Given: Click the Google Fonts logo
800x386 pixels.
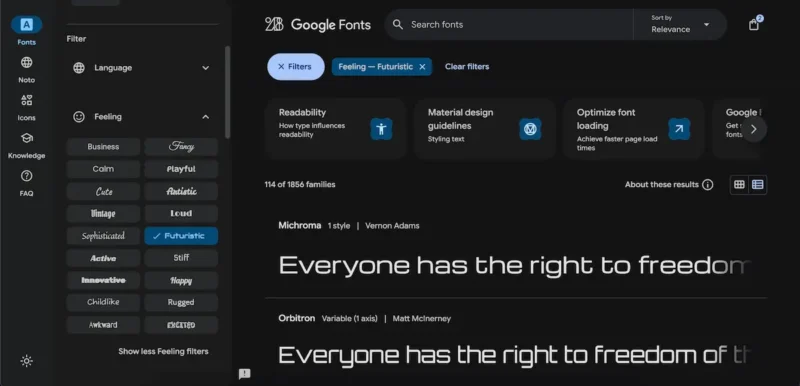Looking at the screenshot, I should coord(318,24).
